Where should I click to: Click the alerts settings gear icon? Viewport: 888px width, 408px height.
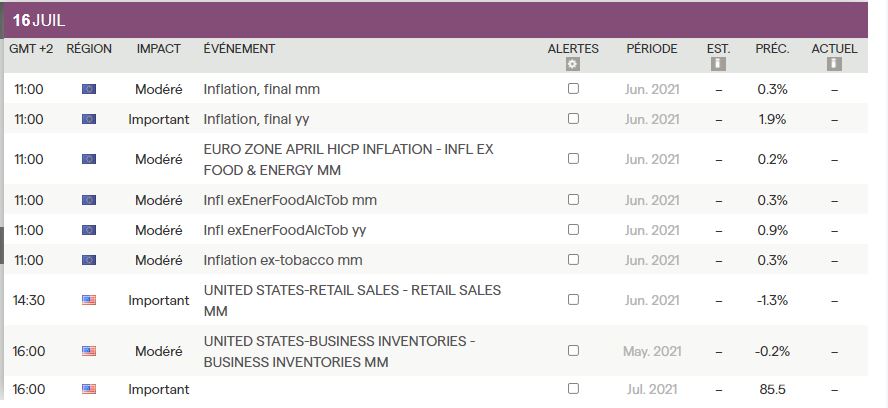(x=573, y=64)
